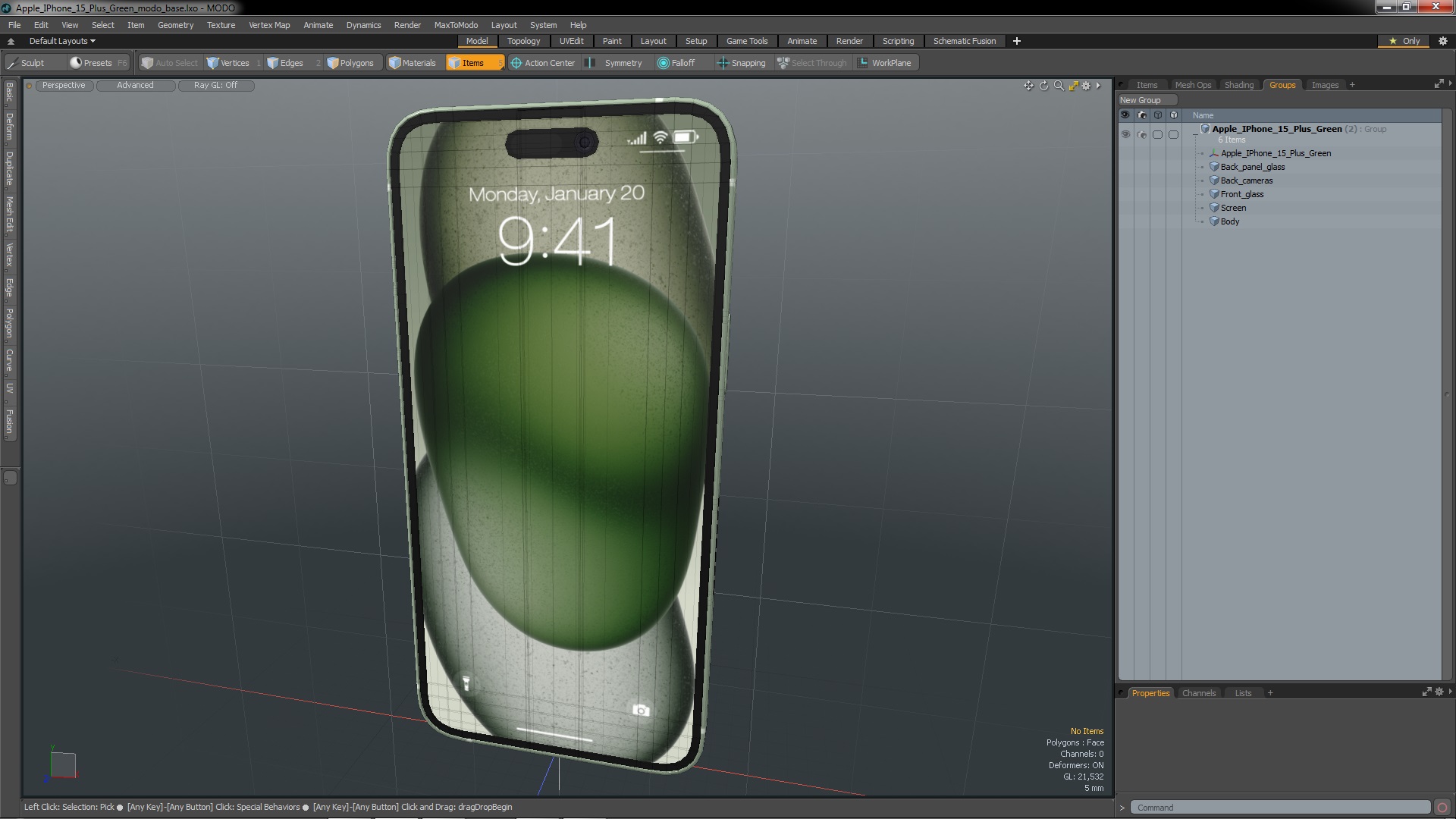Open the Texture menu

[221, 25]
